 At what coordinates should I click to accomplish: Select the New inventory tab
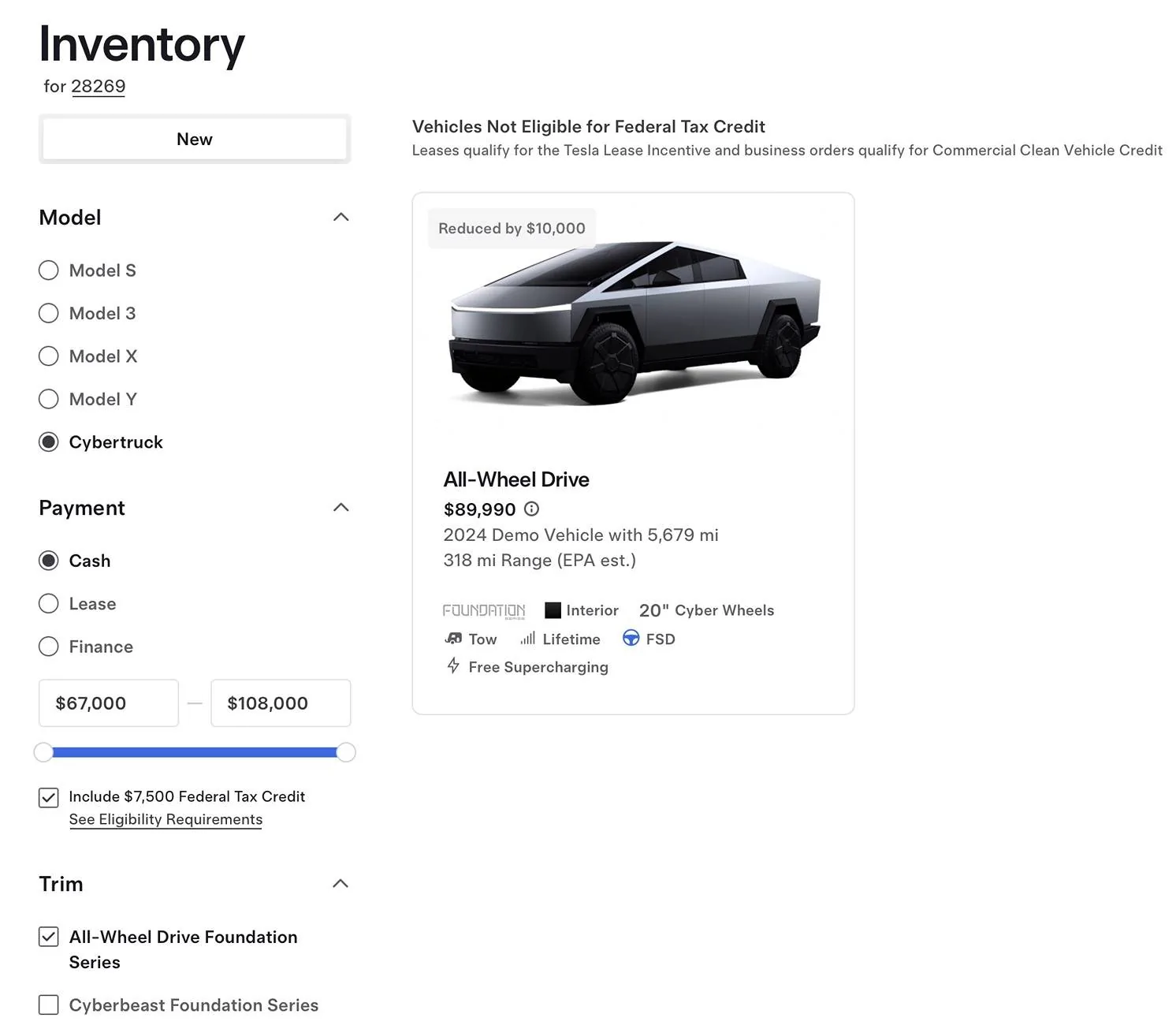(x=195, y=140)
